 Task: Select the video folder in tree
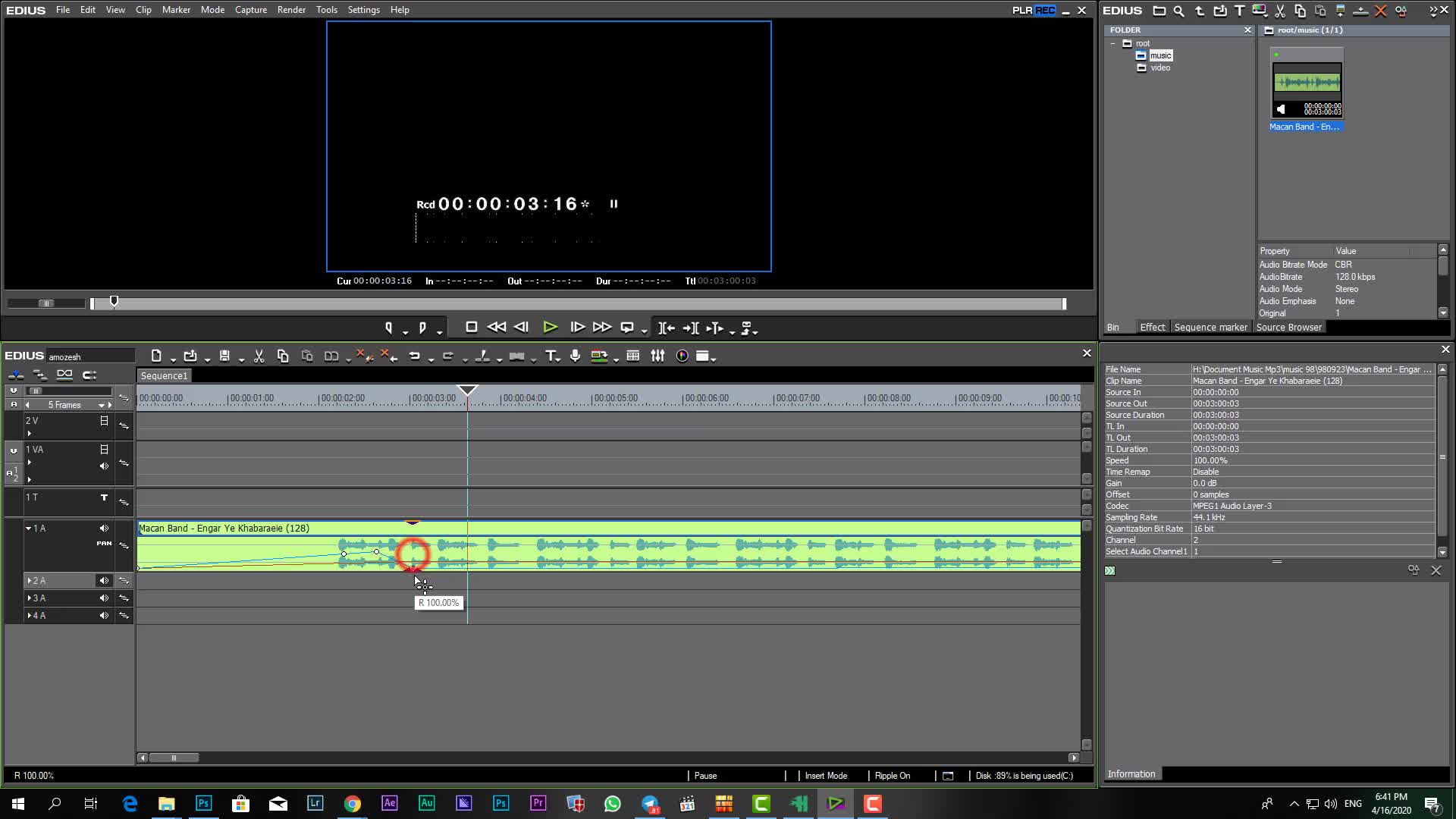(1159, 68)
